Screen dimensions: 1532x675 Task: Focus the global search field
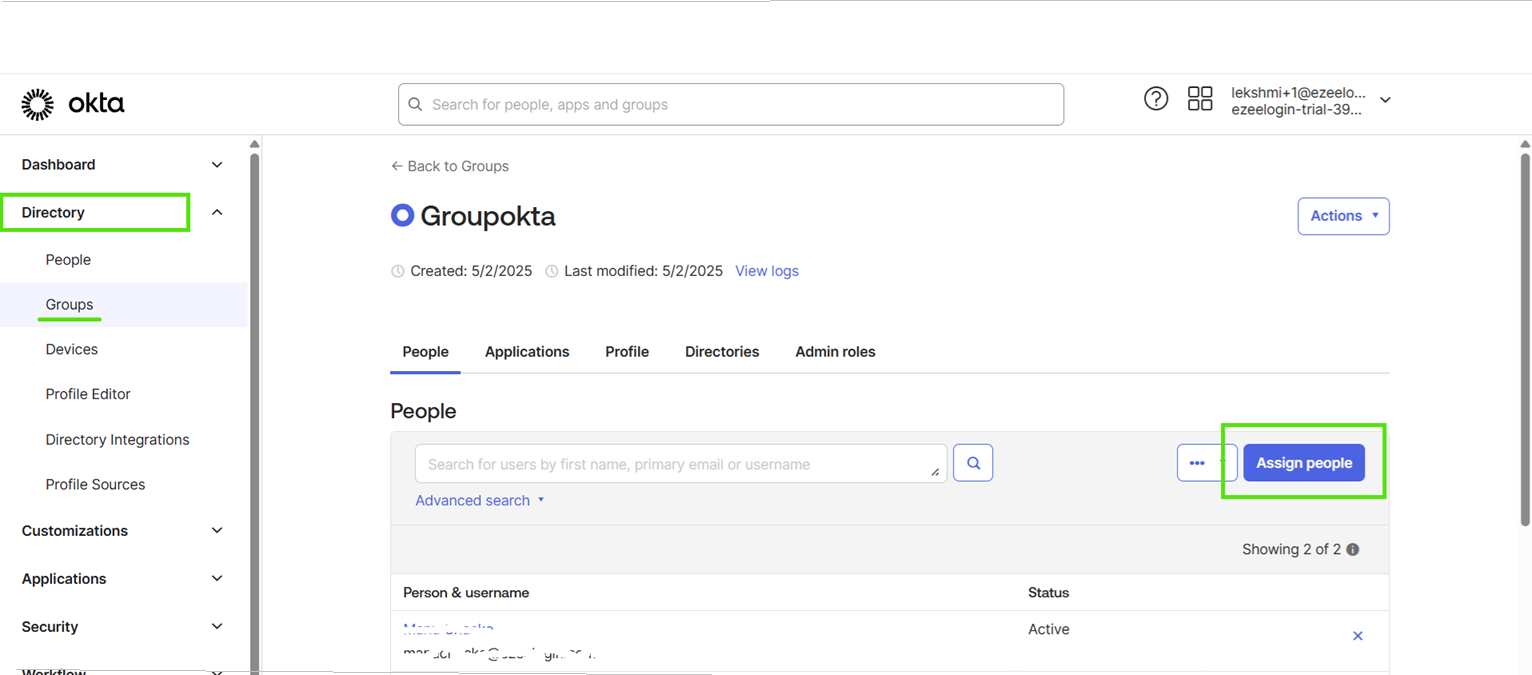tap(731, 104)
